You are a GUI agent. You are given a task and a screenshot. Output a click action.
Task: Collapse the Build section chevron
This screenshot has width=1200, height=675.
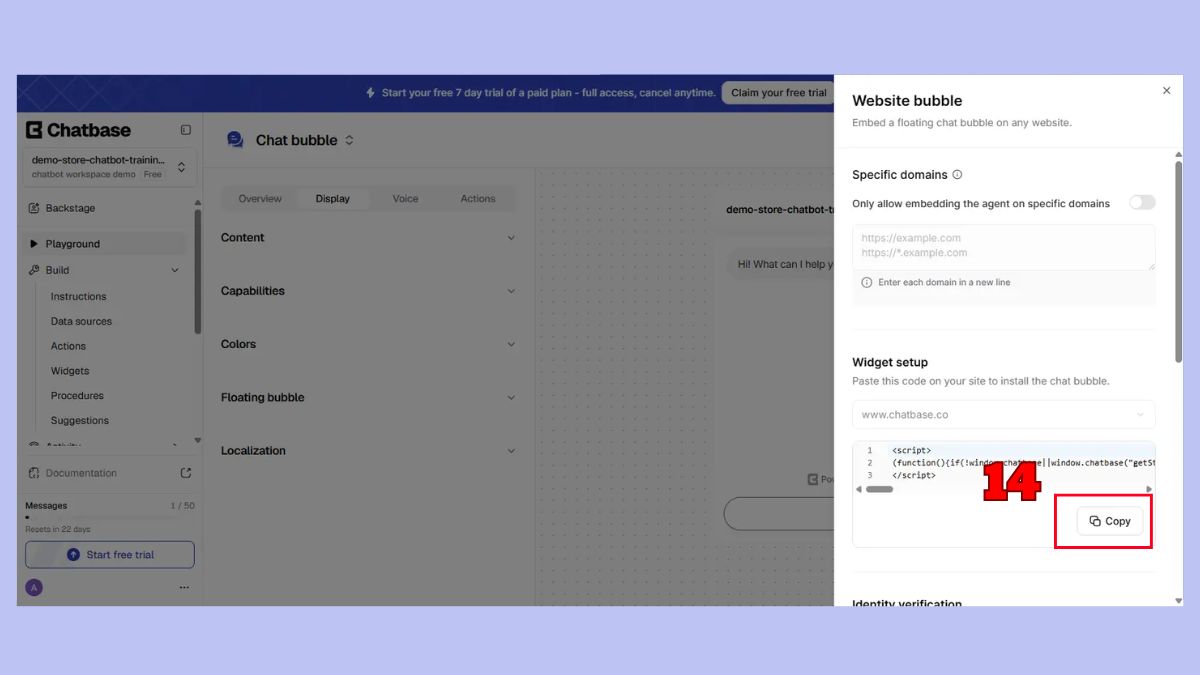click(x=175, y=270)
